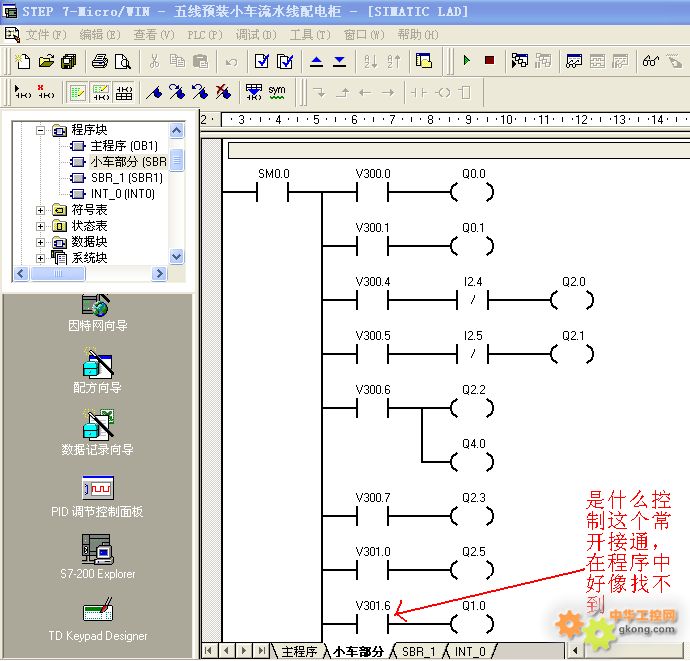Image resolution: width=690 pixels, height=661 pixels.
Task: Toggle the POU comments view icon
Action: pyautogui.click(x=78, y=92)
